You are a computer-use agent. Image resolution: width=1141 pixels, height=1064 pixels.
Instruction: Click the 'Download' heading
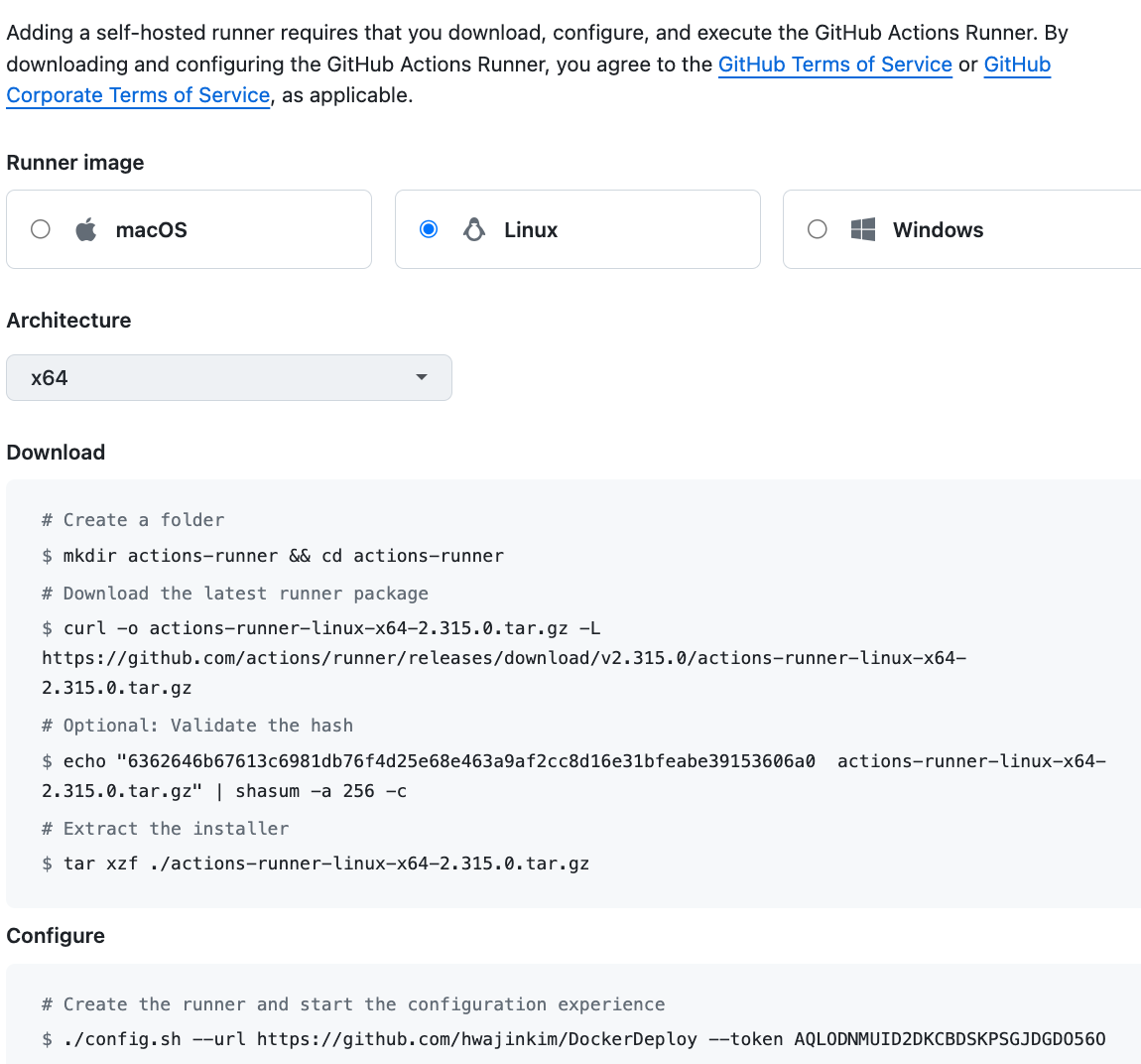56,452
